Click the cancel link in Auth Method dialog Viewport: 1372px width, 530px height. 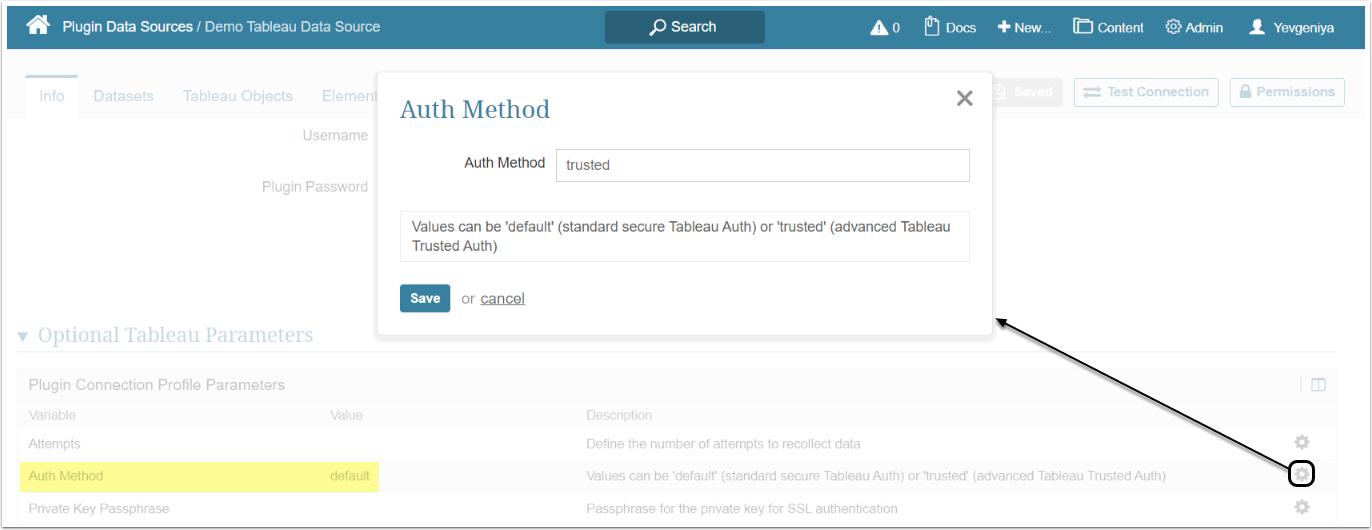pos(502,298)
